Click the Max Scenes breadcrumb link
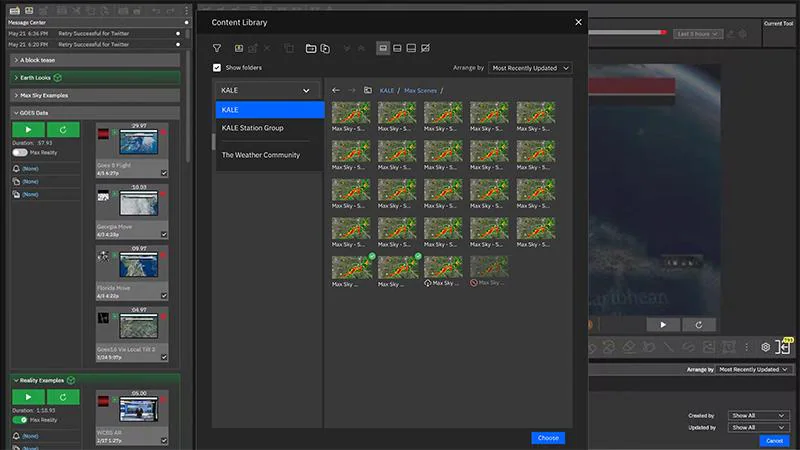 [422, 90]
